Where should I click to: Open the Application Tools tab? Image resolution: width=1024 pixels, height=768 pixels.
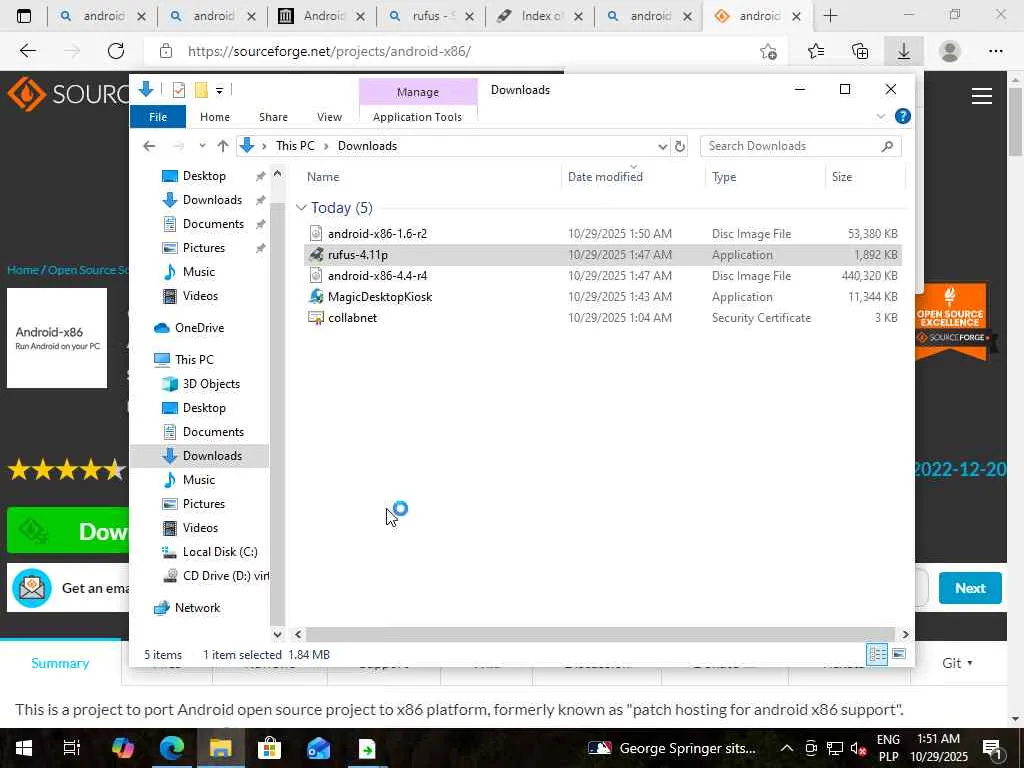pos(417,117)
